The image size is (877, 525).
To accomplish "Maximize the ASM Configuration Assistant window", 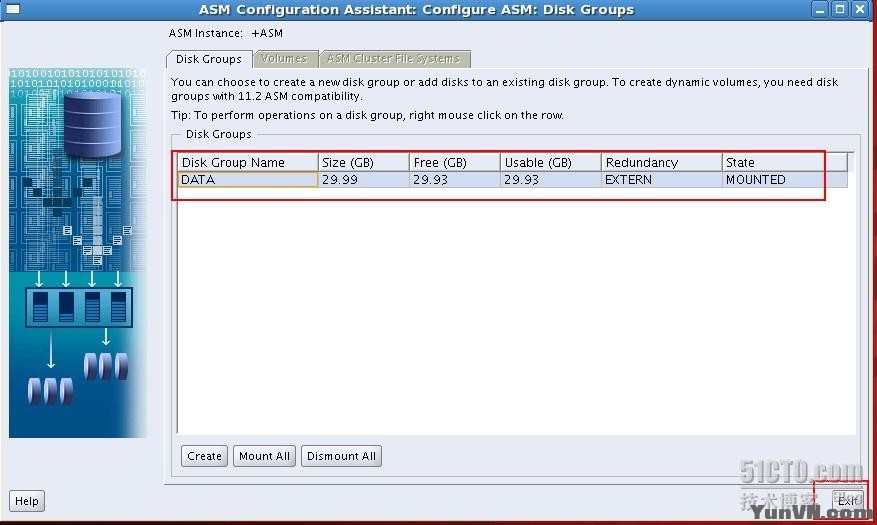I will click(840, 10).
